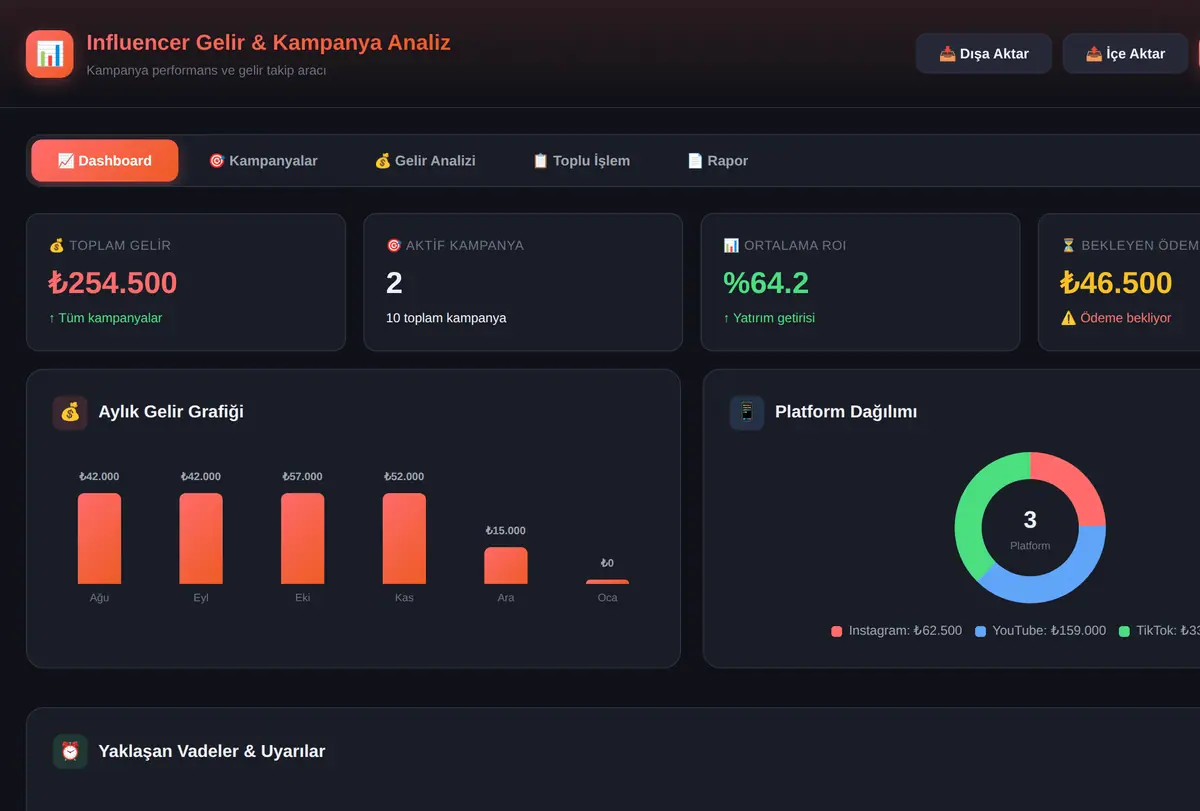This screenshot has height=811, width=1200.
Task: Click the Oca bar showing ₺0
Action: (x=607, y=582)
